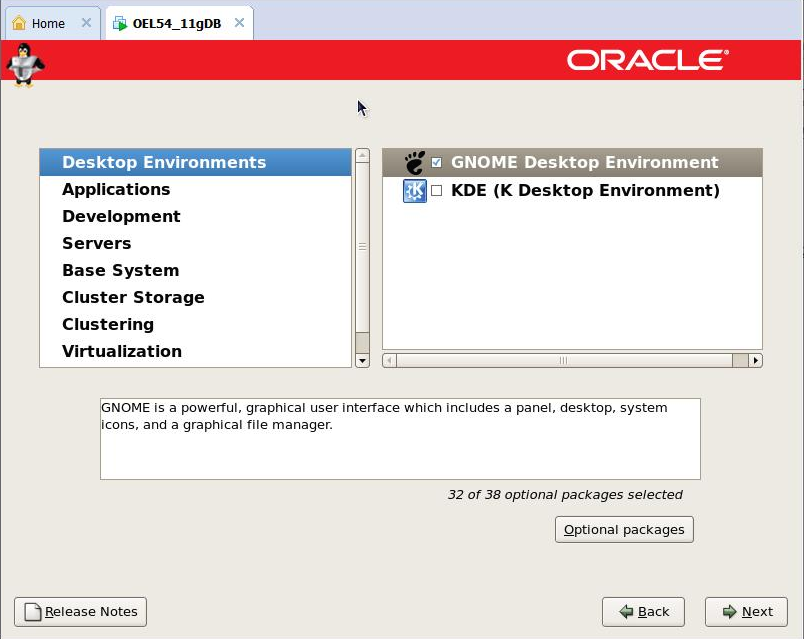Select the Servers category

coord(195,243)
